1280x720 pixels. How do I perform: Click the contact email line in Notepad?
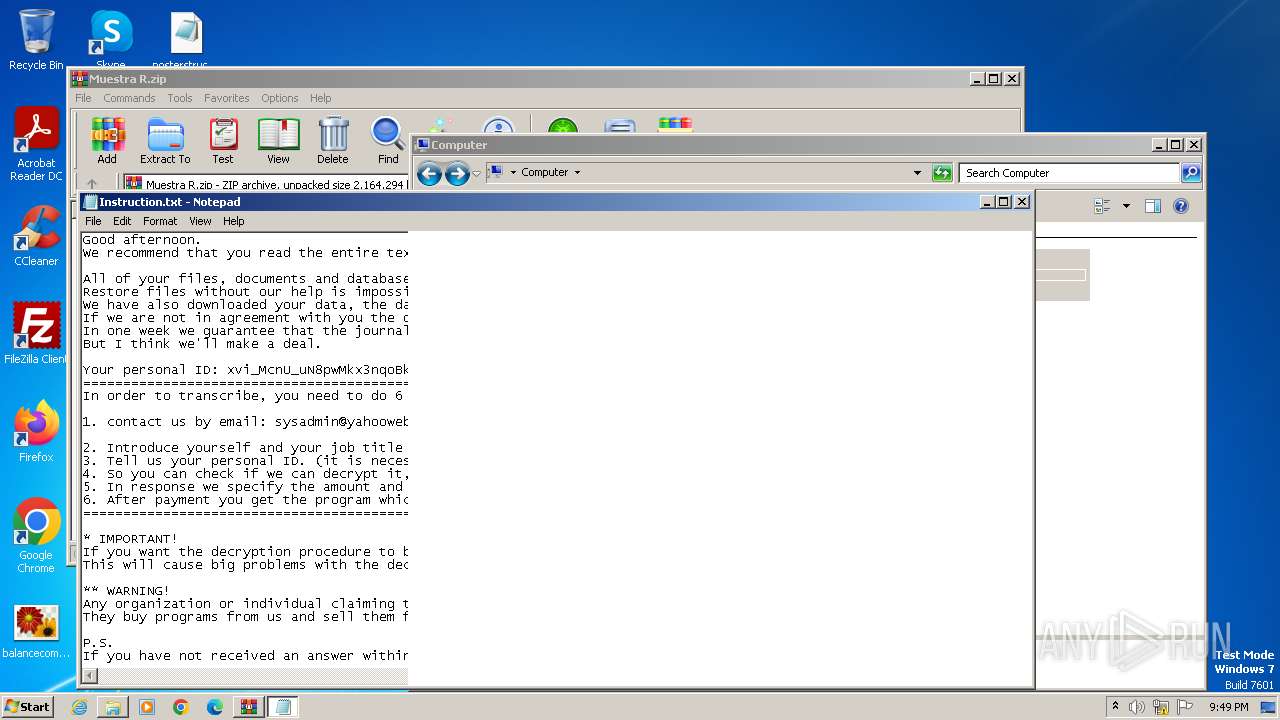click(245, 422)
